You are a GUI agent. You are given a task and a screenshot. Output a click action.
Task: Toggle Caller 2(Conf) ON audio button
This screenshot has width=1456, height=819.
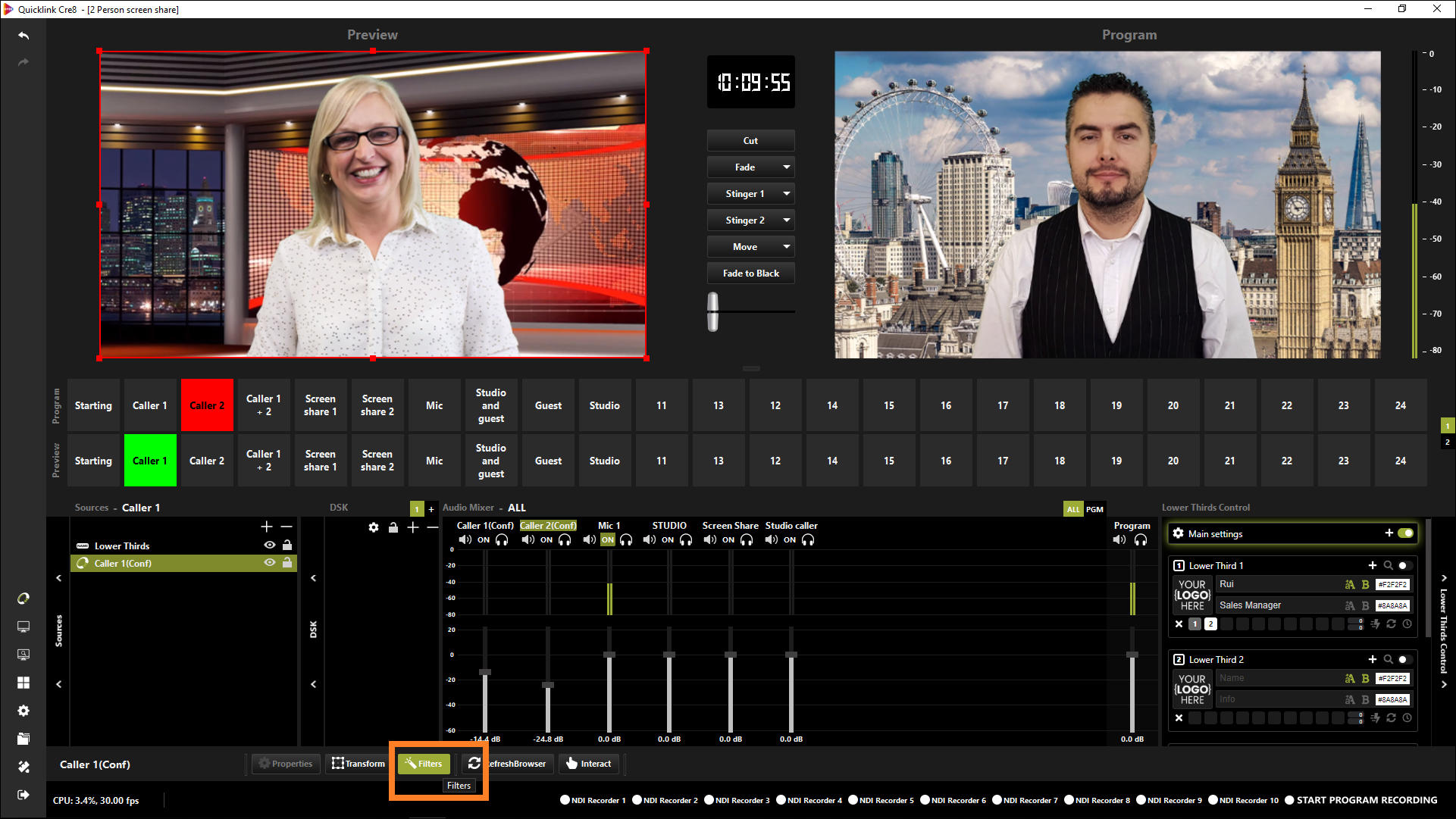(x=546, y=540)
